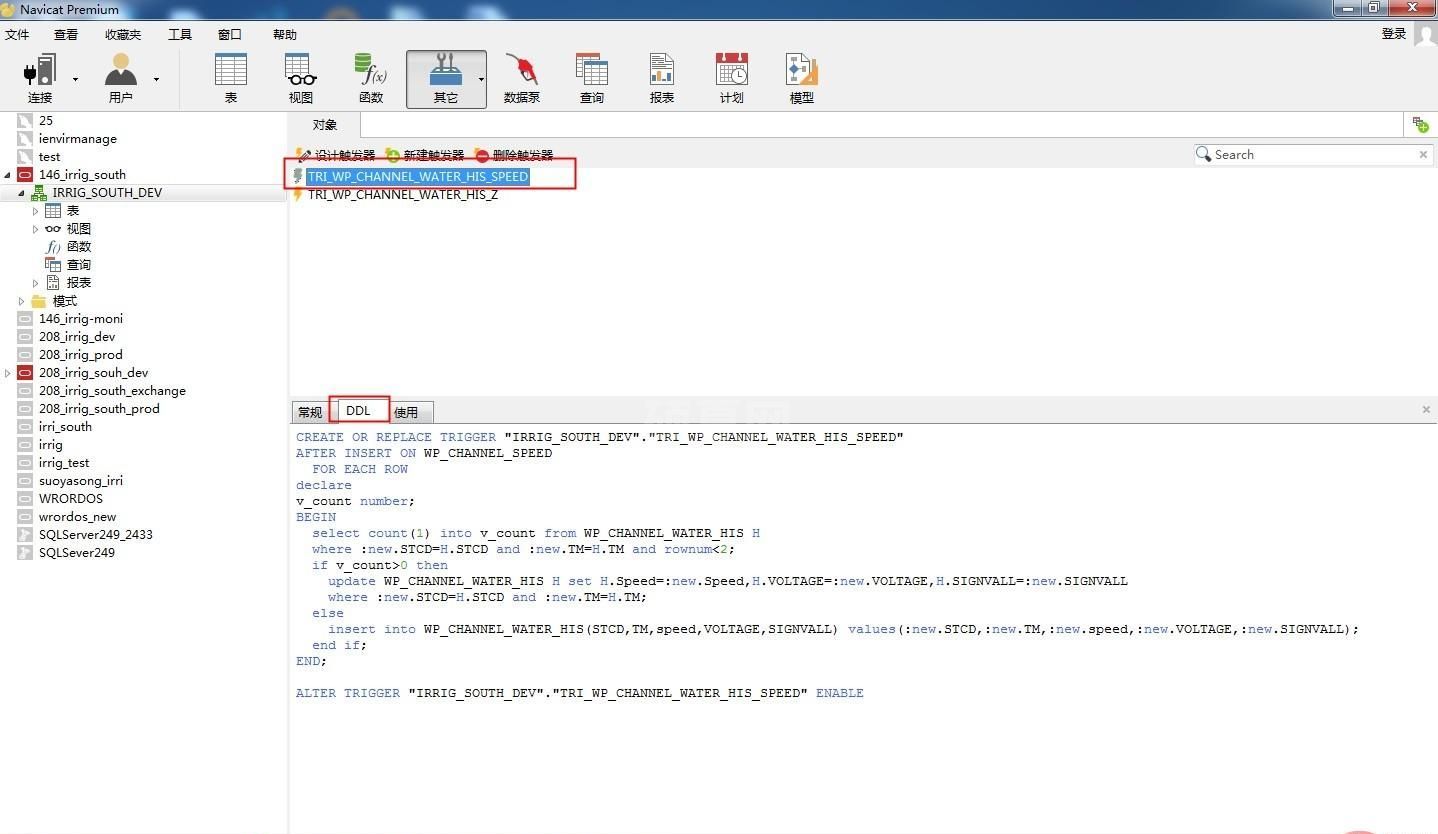Screen dimensions: 1438x834
Task: Select the suoyasong_irri connection
Action: pyautogui.click(x=81, y=480)
